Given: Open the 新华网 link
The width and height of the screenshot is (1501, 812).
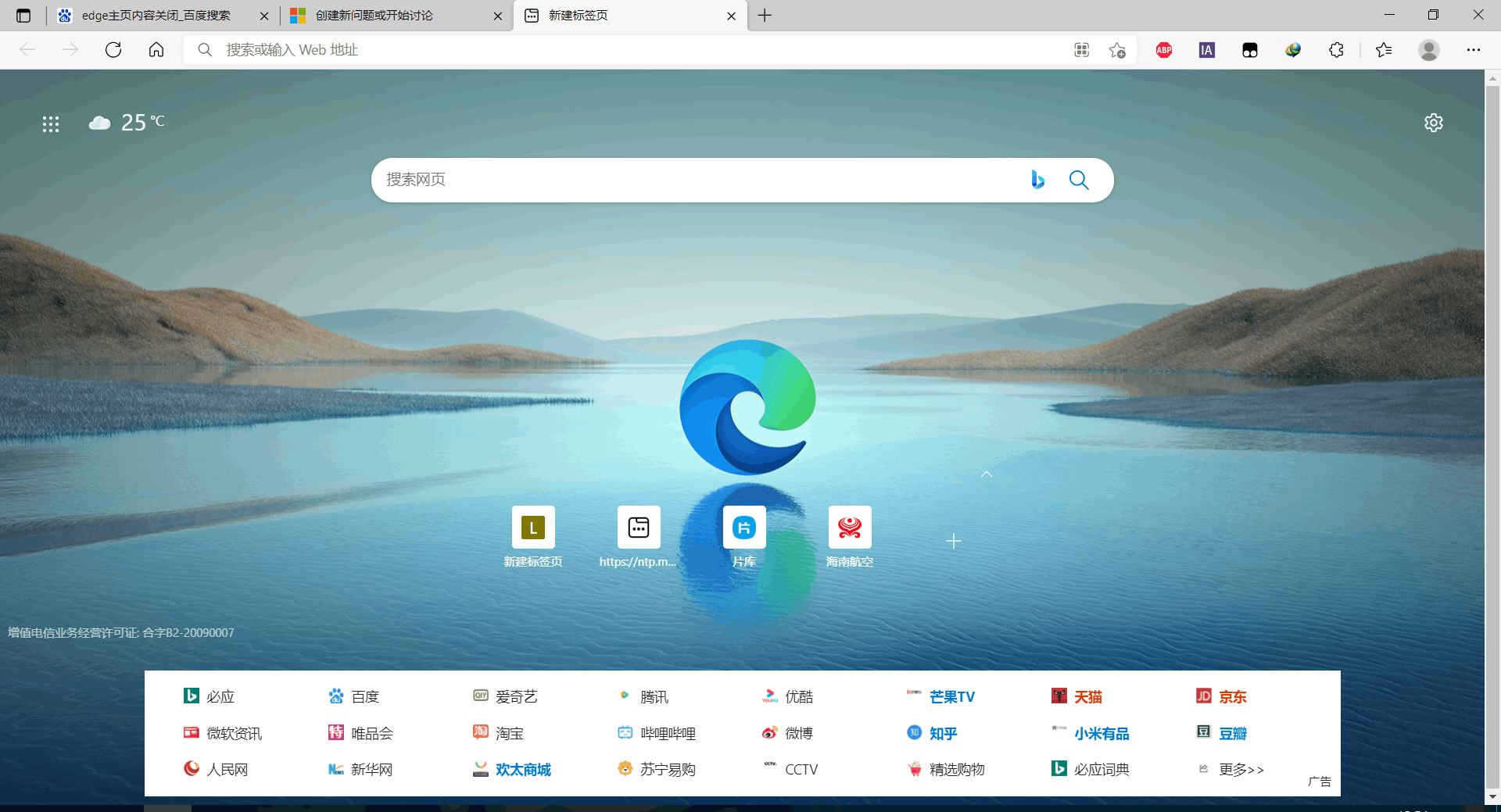Looking at the screenshot, I should coord(360,769).
